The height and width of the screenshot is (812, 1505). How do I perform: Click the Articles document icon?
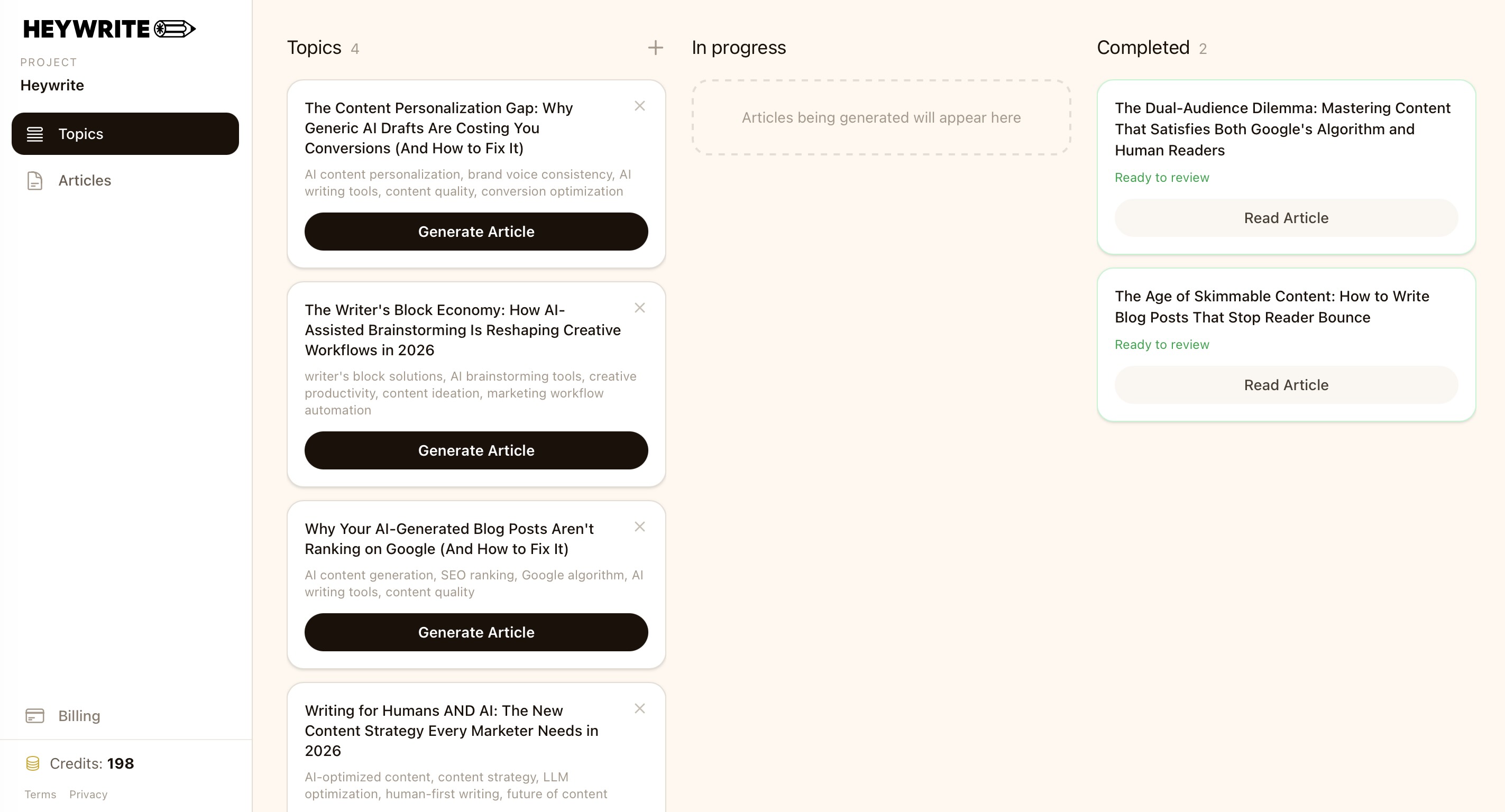[35, 180]
